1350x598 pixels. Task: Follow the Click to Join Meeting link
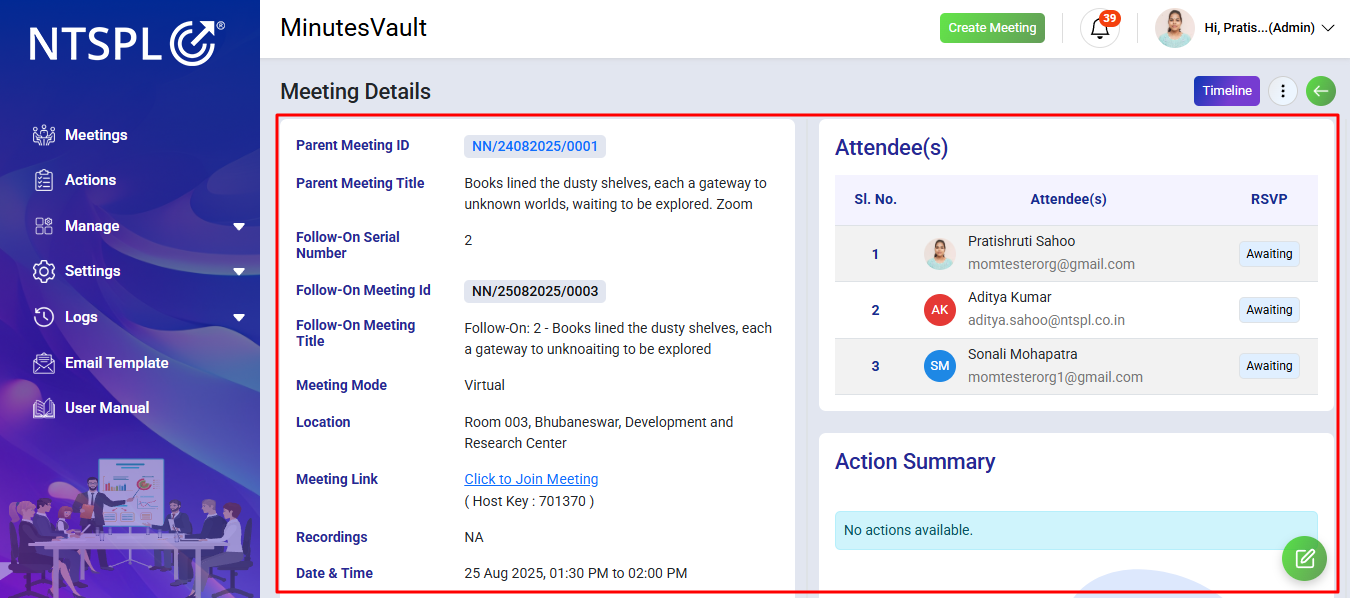click(531, 479)
